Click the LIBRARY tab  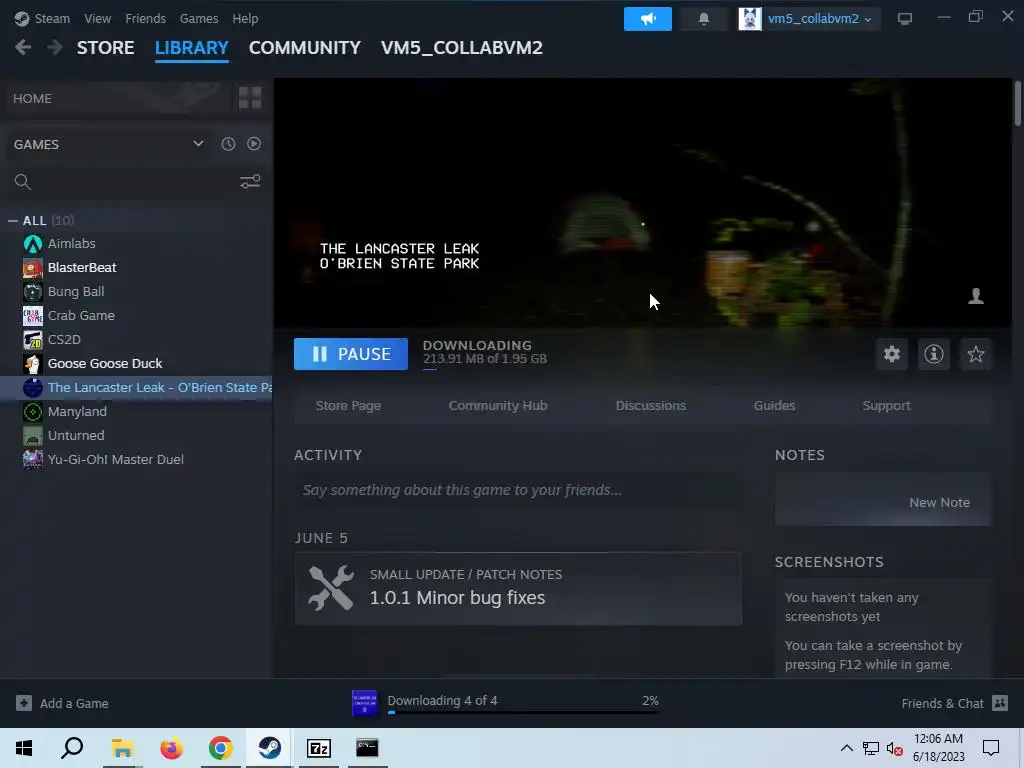pos(191,48)
